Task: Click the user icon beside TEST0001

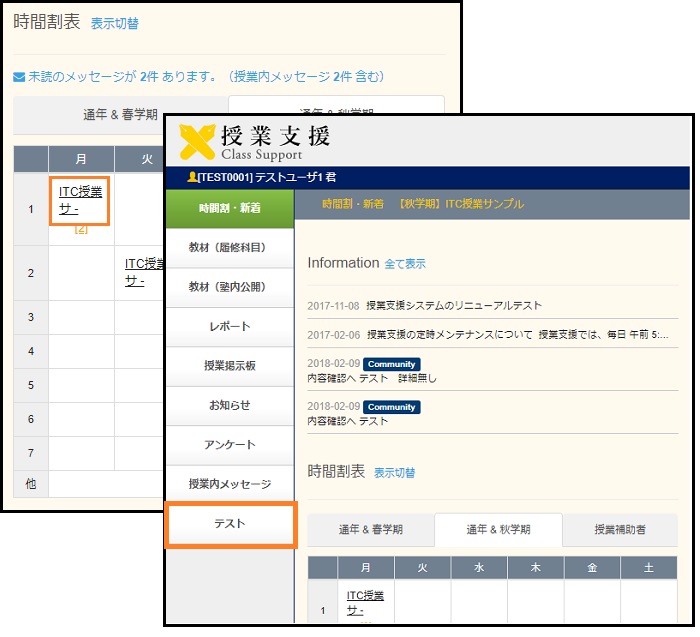Action: tap(192, 177)
